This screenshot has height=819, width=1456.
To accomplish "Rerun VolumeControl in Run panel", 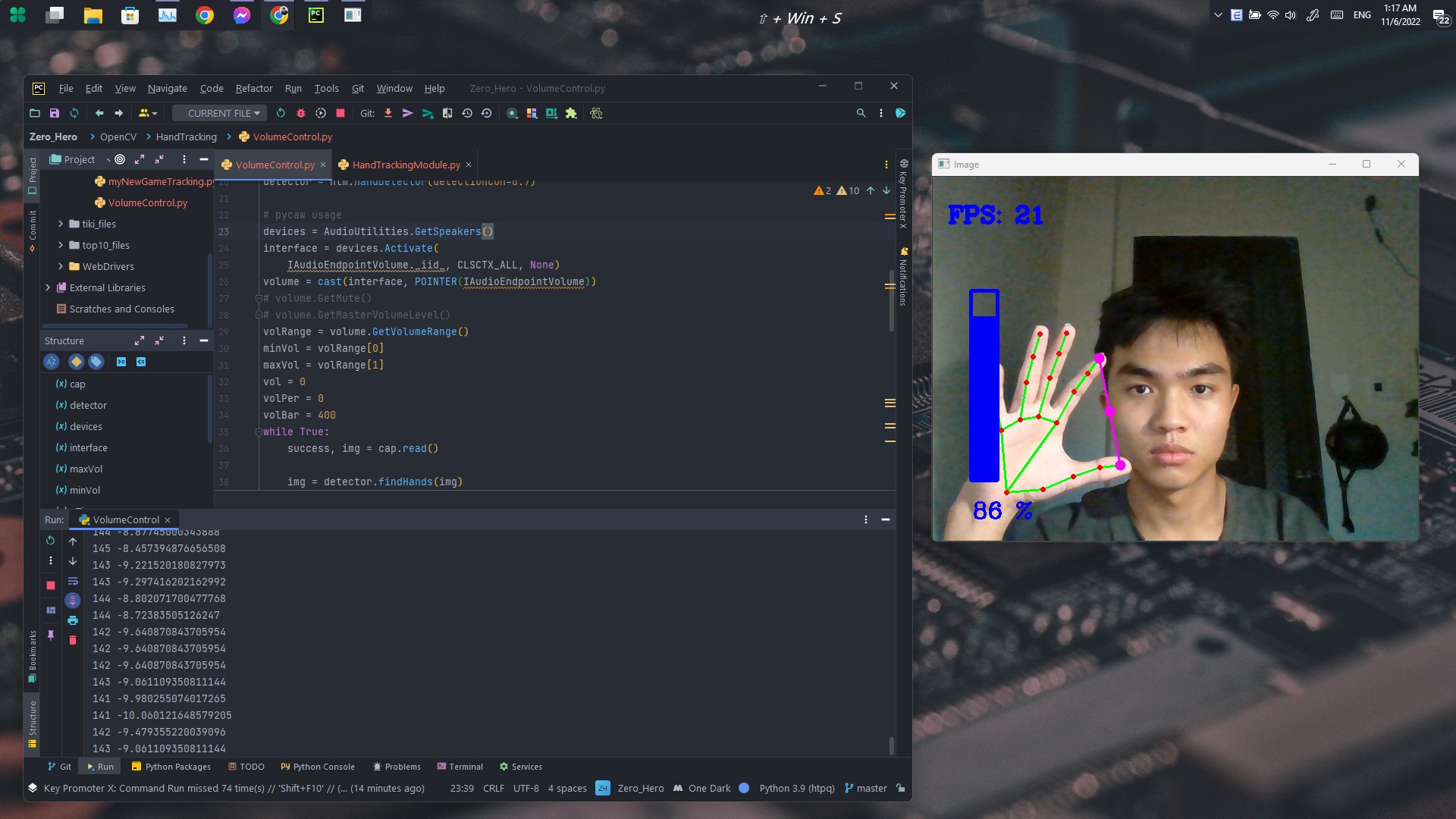I will point(51,541).
